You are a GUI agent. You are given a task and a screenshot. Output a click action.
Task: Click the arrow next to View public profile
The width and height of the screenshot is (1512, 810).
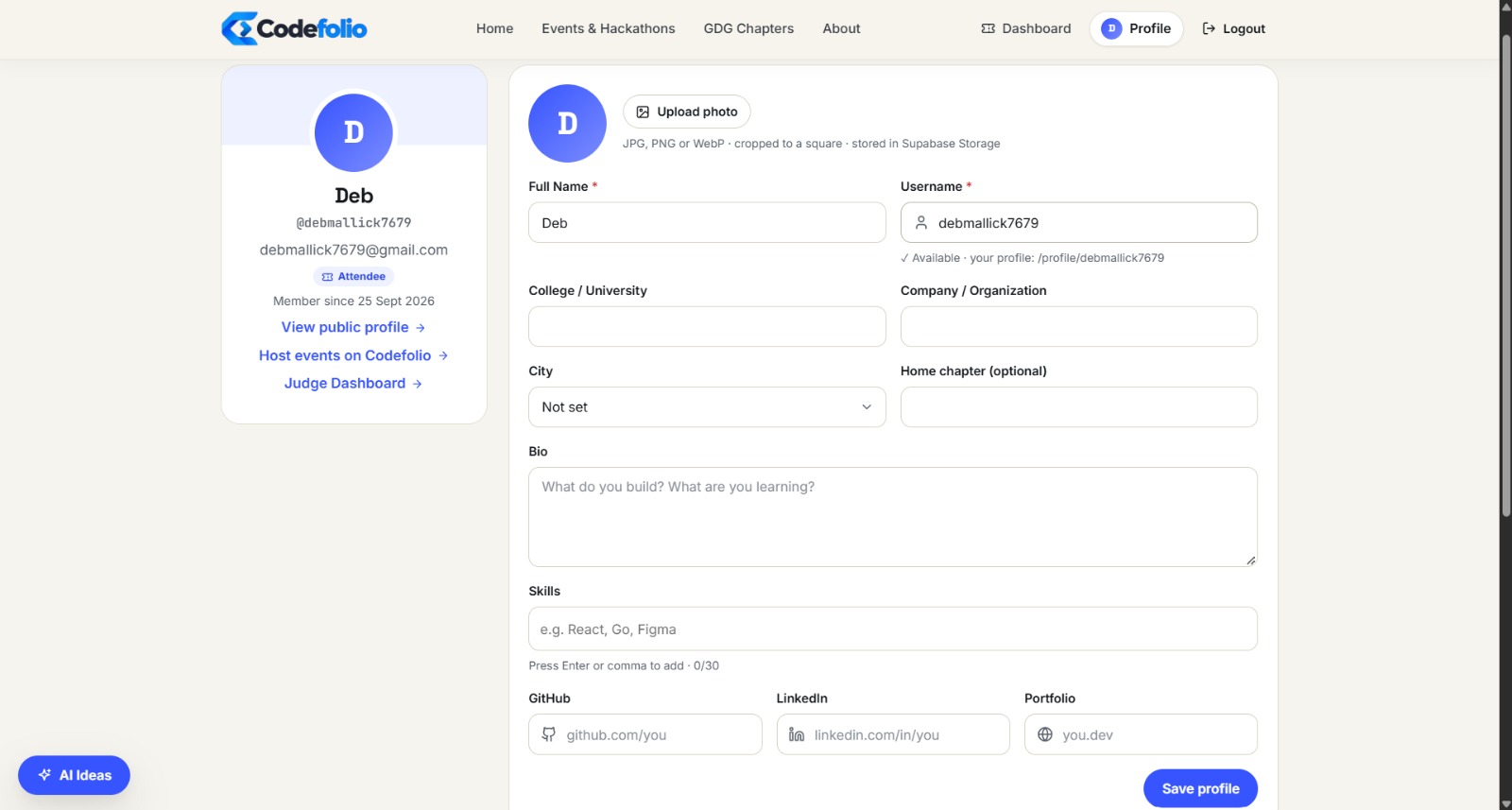[x=421, y=328]
